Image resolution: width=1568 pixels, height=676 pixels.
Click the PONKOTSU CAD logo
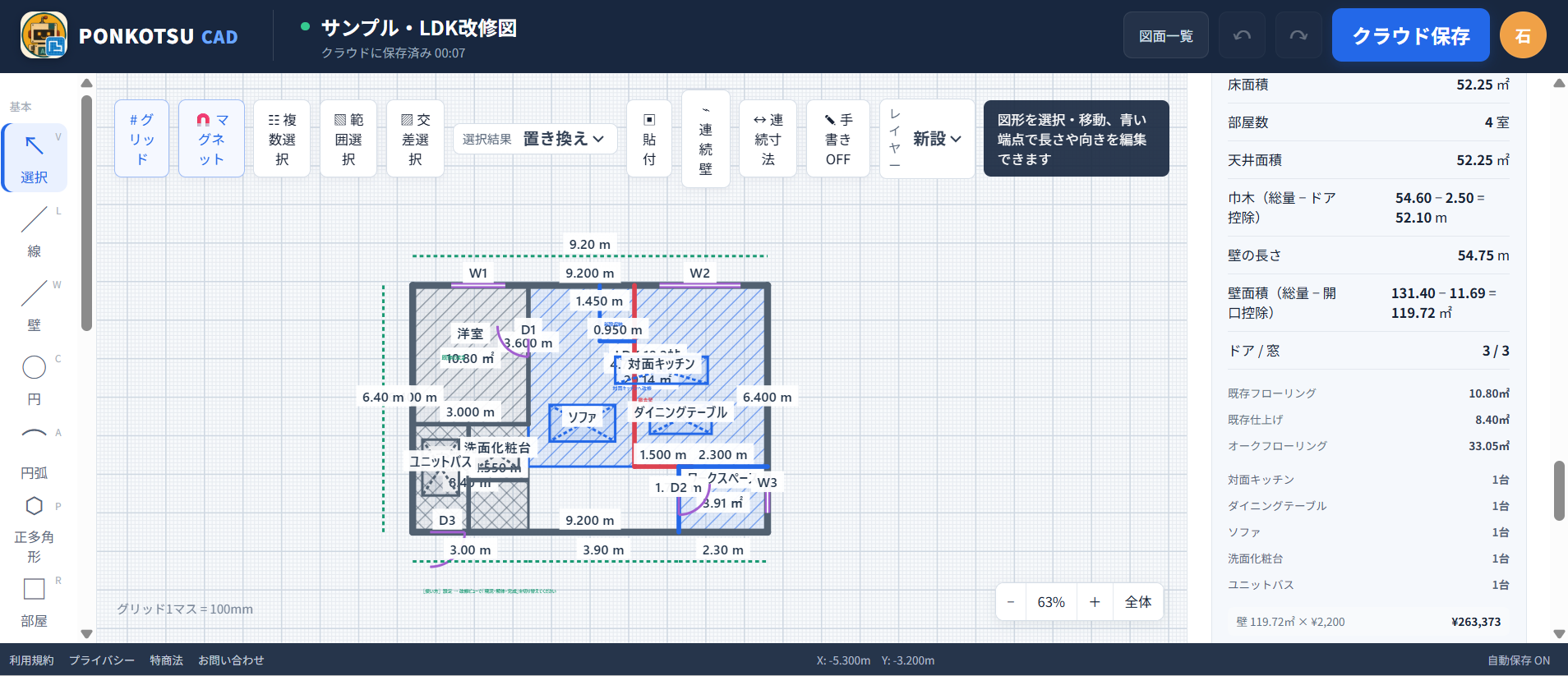pyautogui.click(x=129, y=36)
